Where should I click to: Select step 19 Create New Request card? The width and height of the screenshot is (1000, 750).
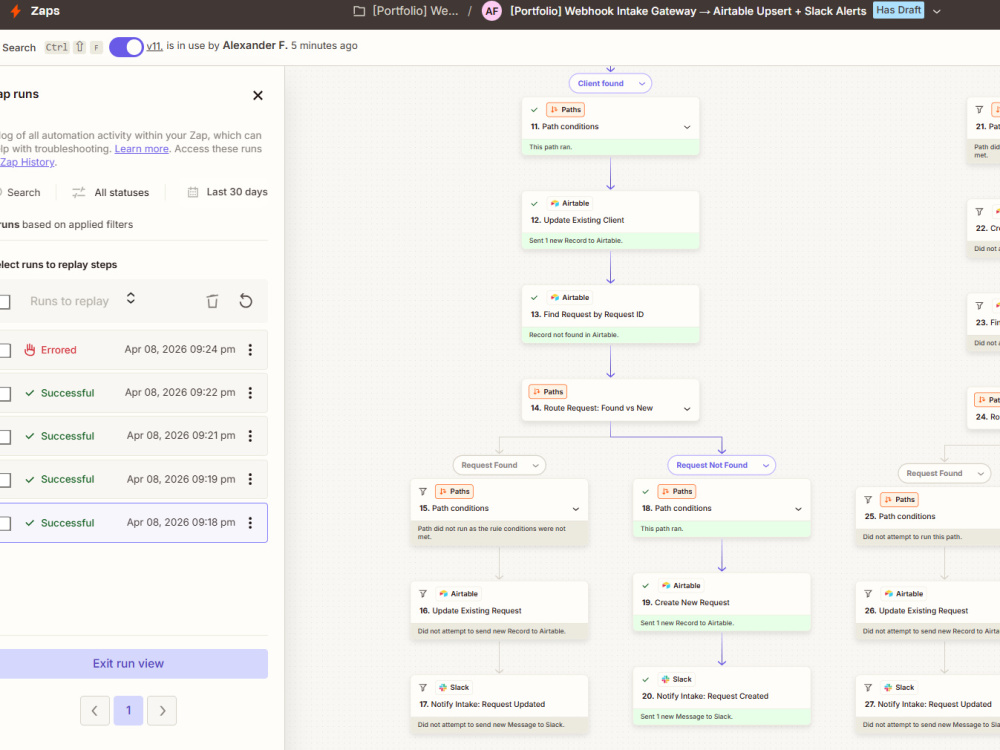721,603
